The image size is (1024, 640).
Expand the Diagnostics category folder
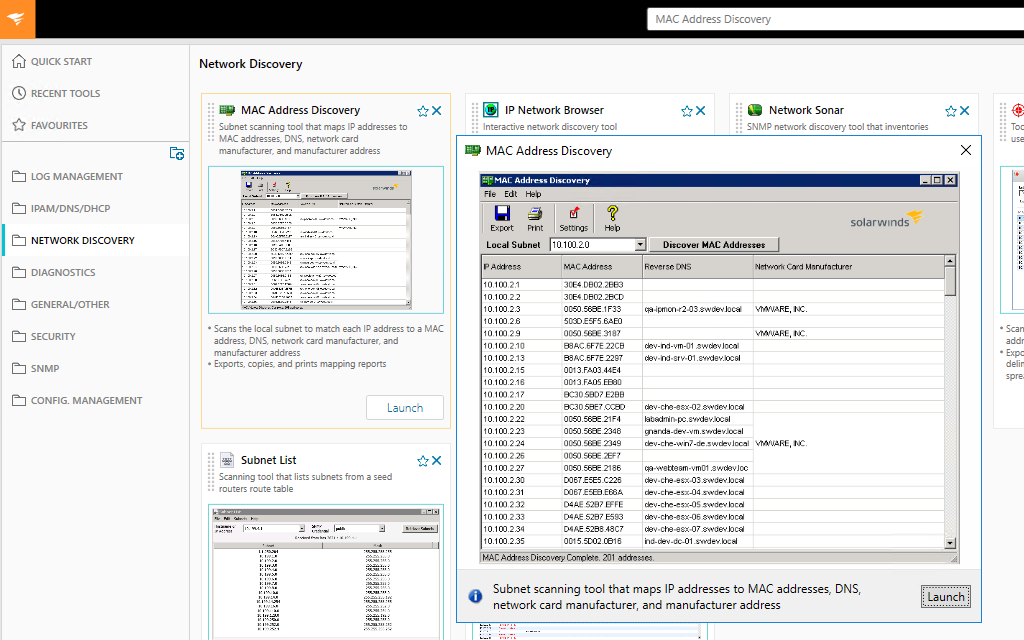tap(63, 272)
